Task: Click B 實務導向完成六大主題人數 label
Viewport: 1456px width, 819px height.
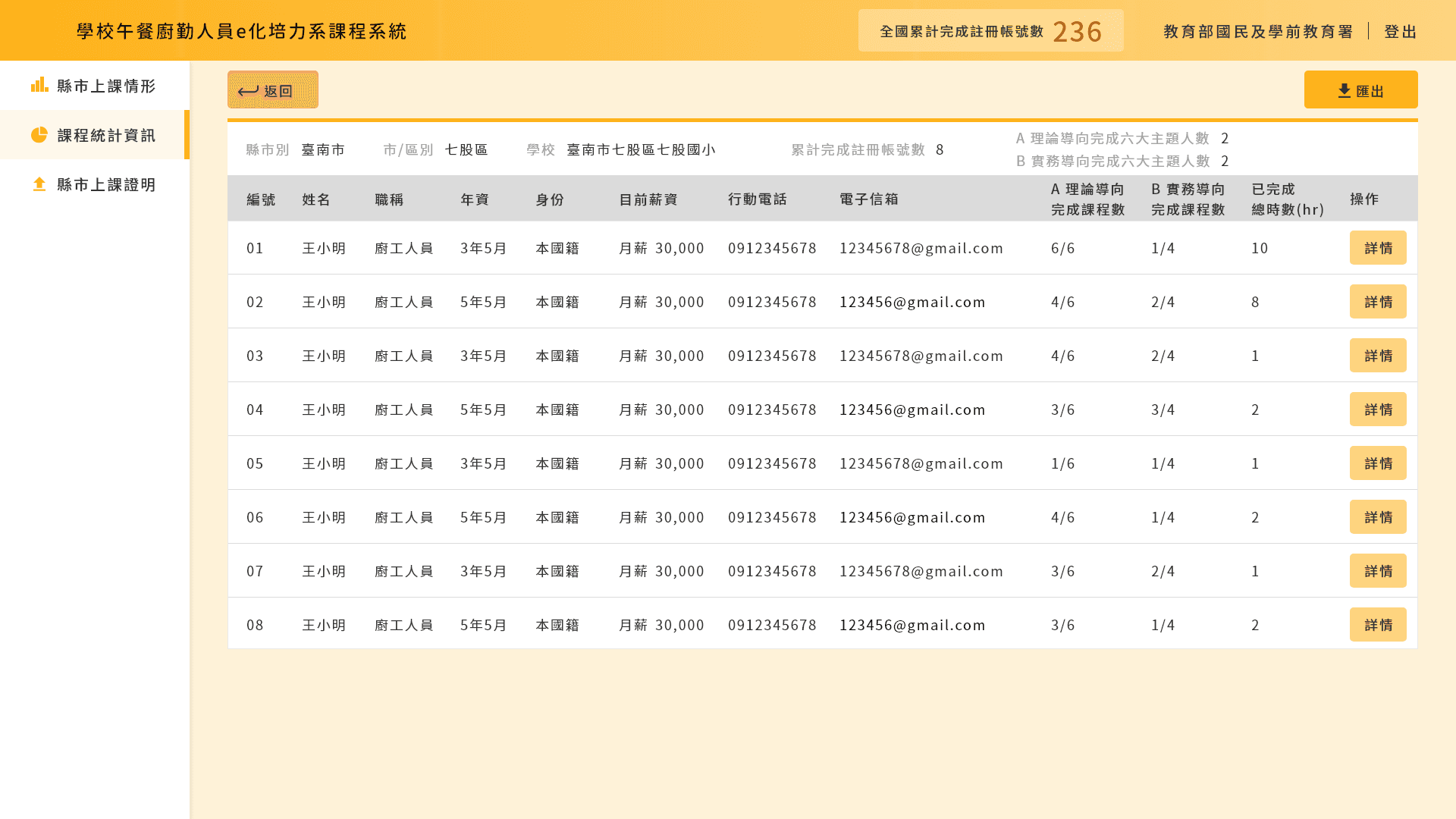Action: (x=1112, y=161)
